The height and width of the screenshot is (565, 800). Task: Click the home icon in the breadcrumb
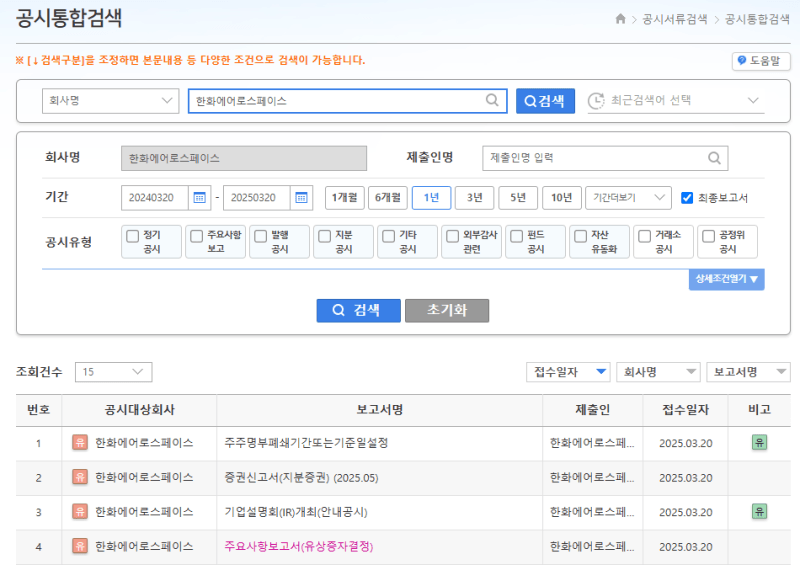tap(620, 19)
